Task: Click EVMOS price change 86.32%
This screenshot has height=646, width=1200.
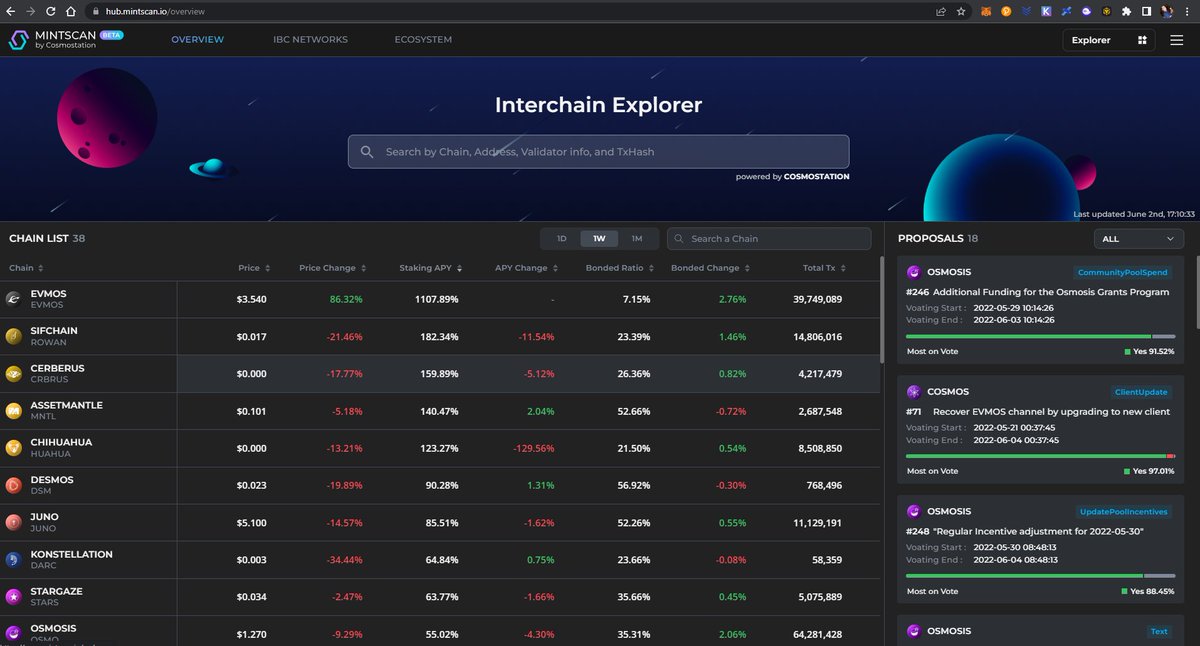Action: 346,299
